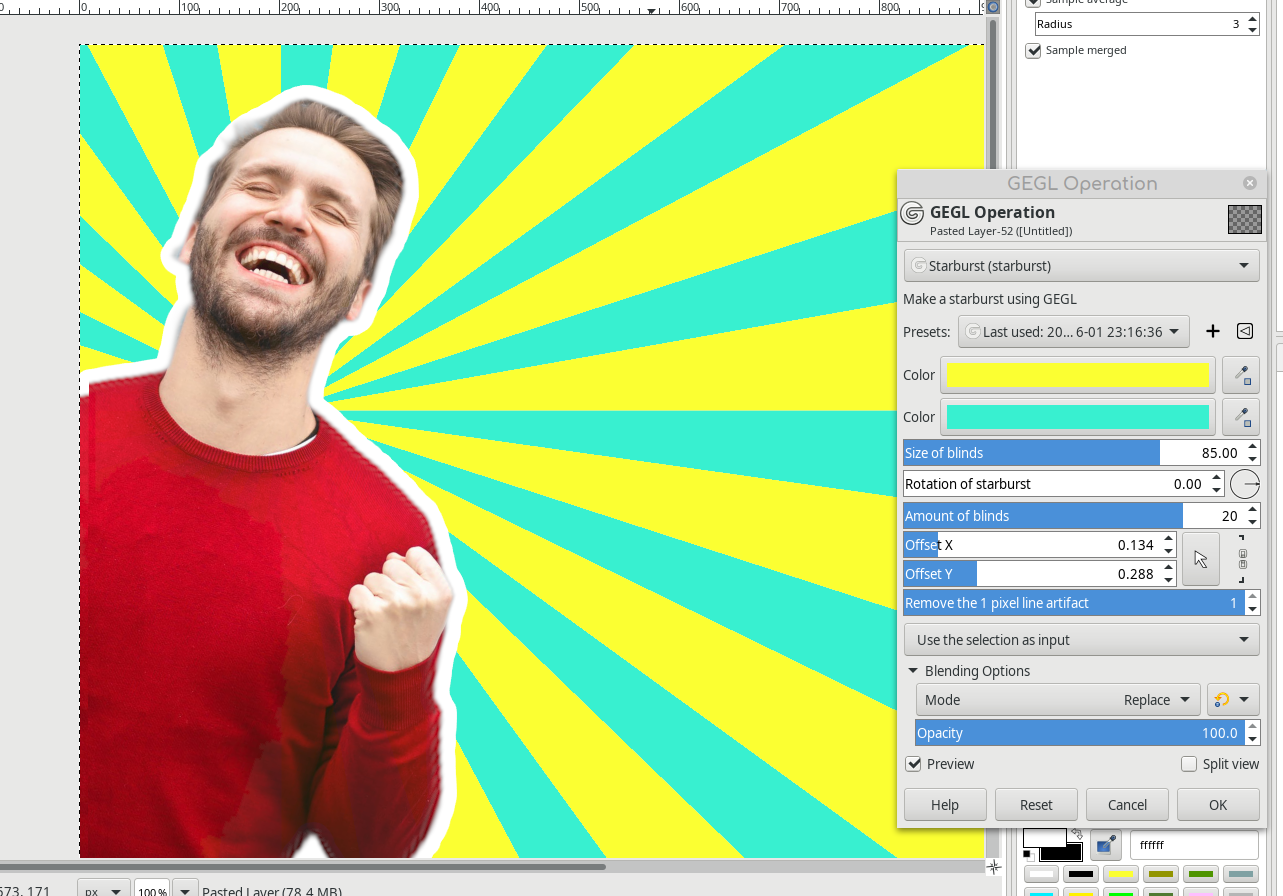
Task: Collapse the Blending Options expander
Action: (x=912, y=671)
